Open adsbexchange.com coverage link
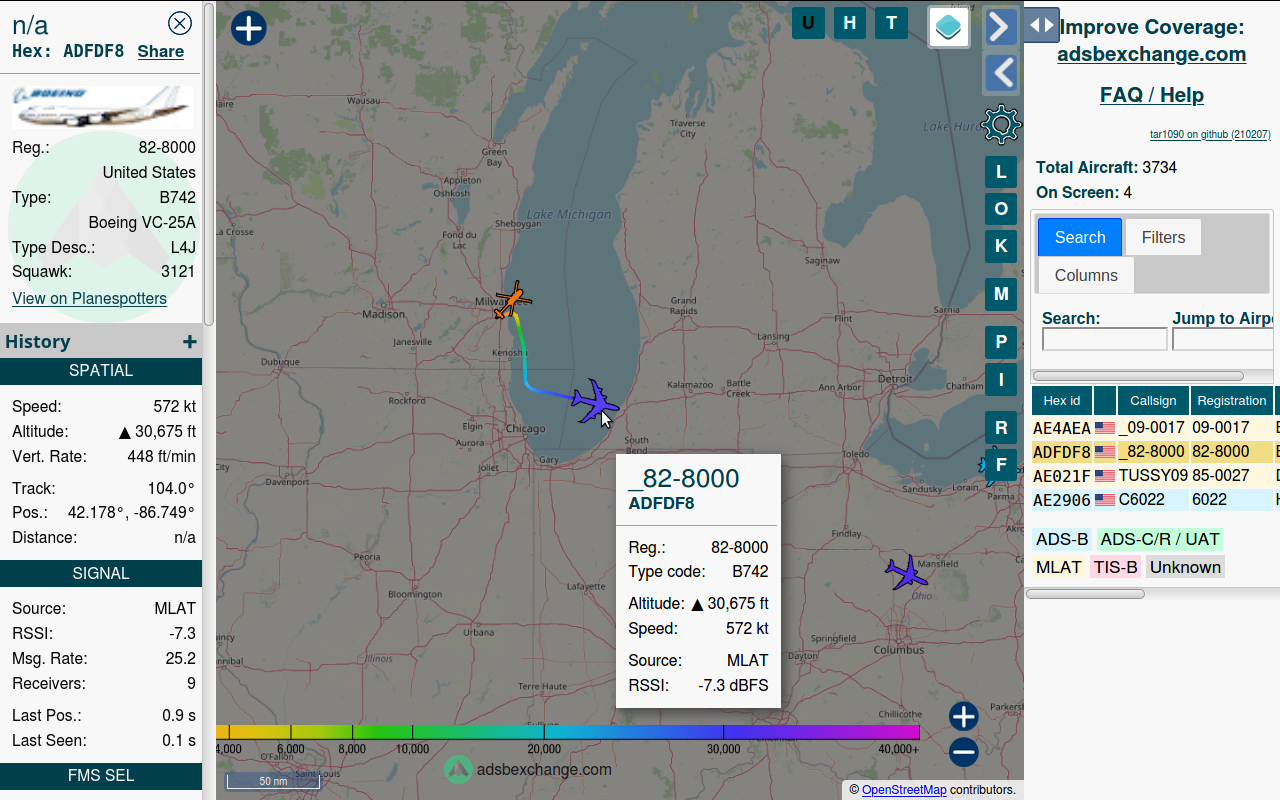This screenshot has height=800, width=1280. click(1152, 54)
